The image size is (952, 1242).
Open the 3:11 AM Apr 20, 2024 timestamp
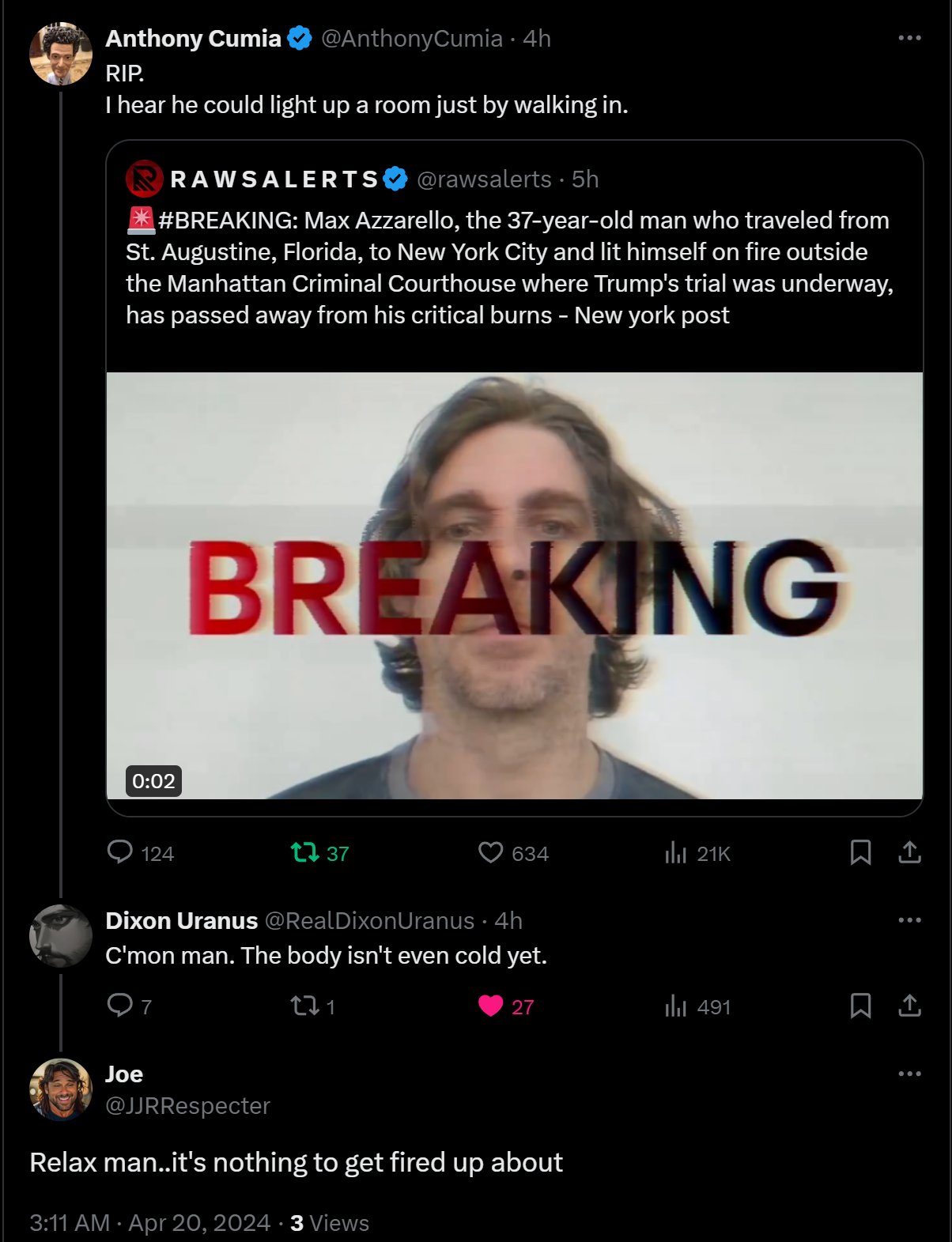tap(150, 1222)
